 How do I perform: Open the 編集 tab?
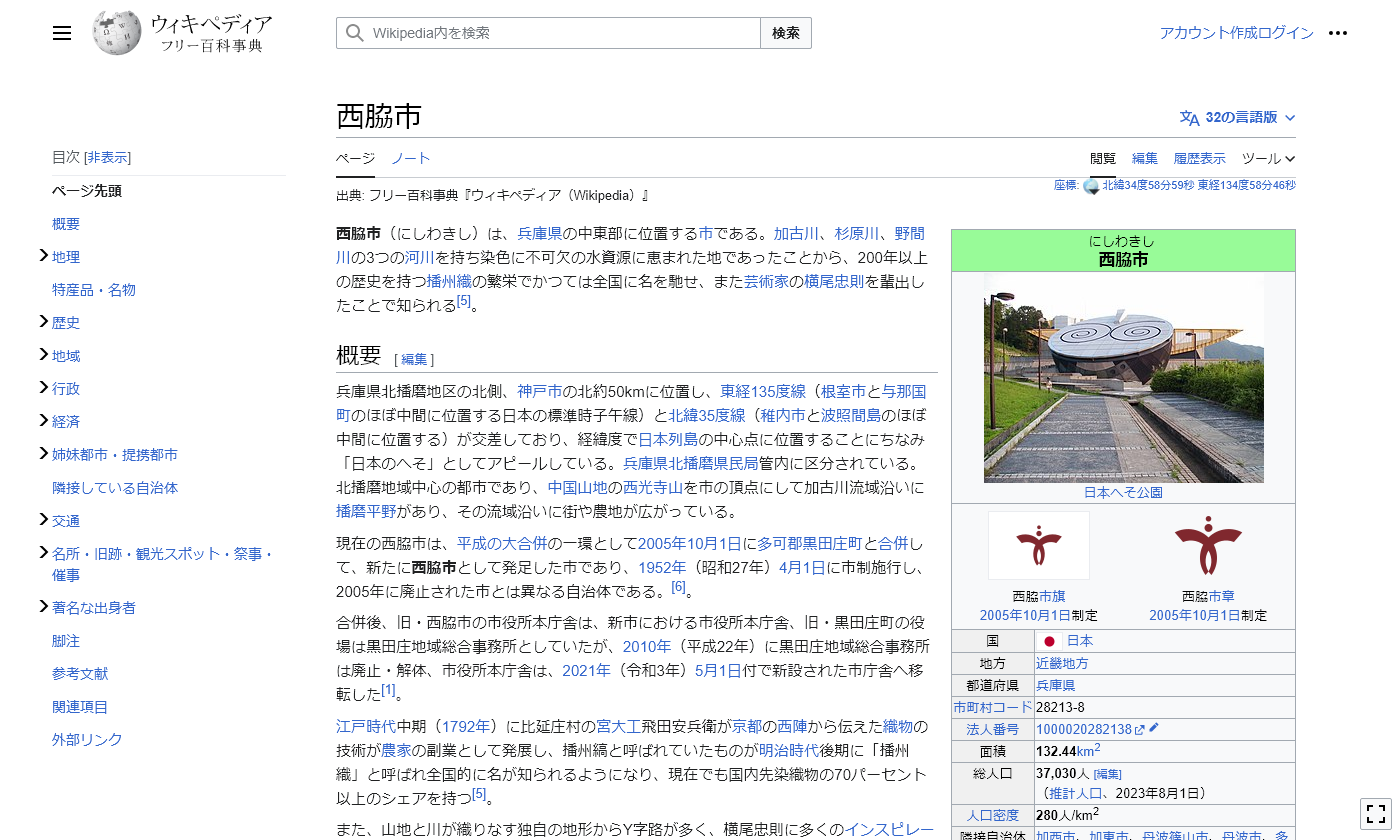pos(1145,158)
